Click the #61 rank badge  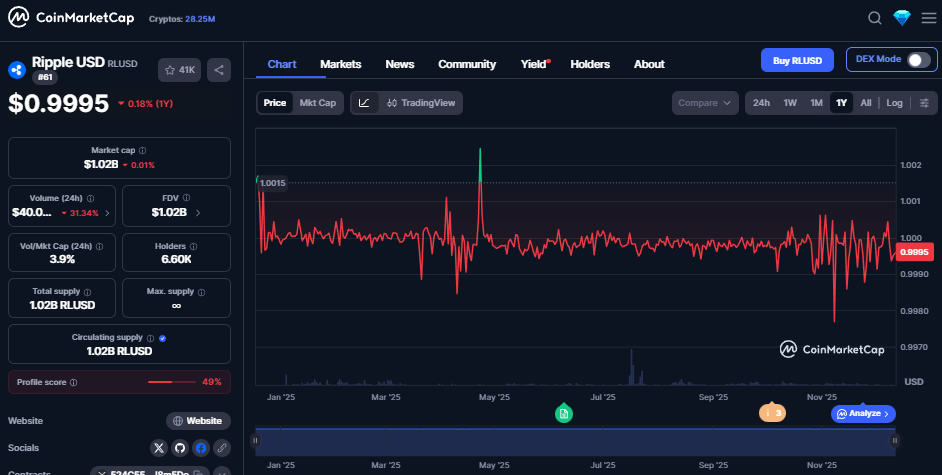[x=44, y=77]
